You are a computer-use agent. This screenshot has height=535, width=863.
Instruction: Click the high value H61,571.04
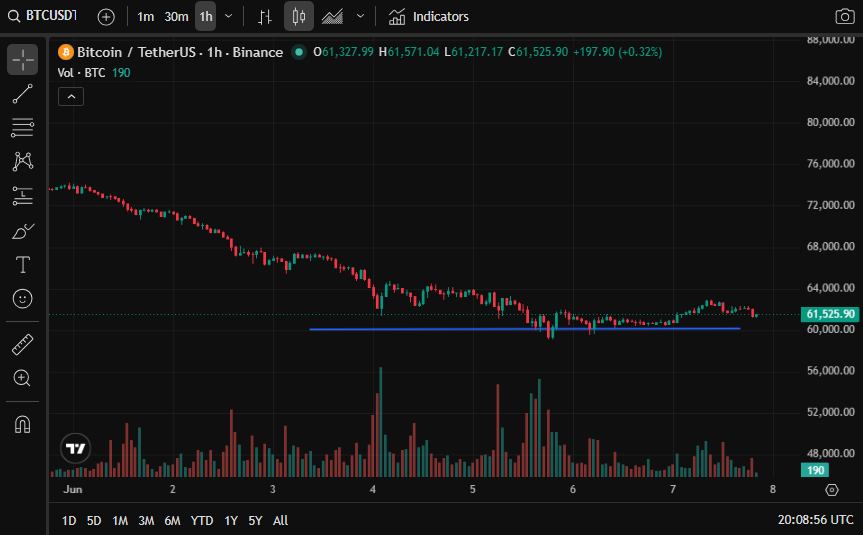[409, 52]
